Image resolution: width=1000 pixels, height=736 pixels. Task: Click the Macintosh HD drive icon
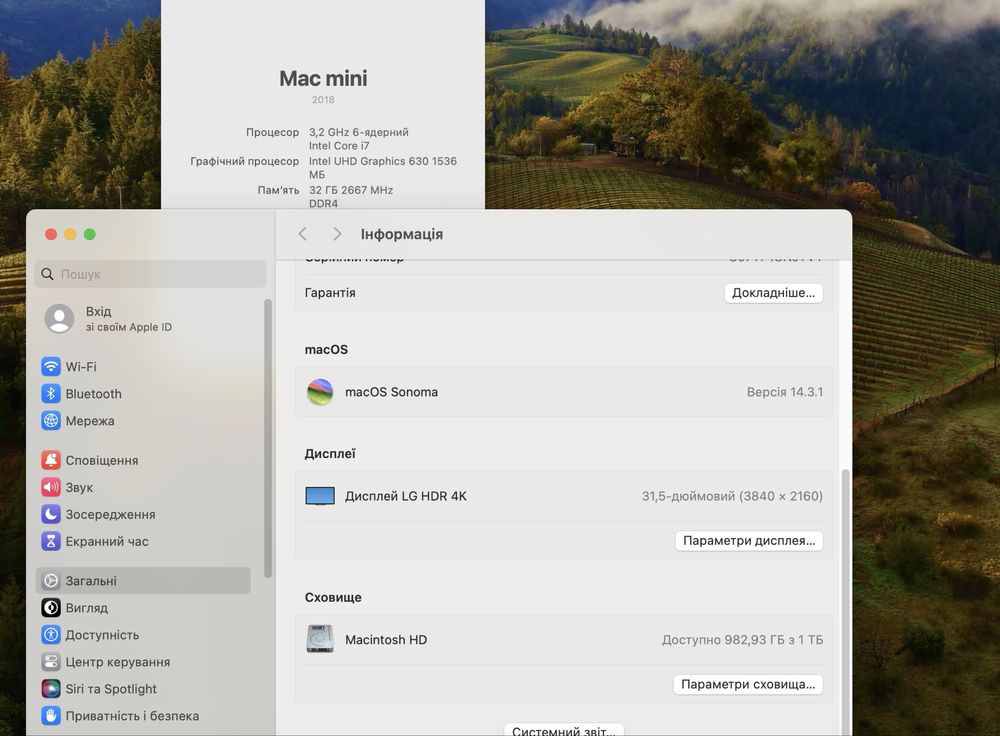(x=320, y=639)
